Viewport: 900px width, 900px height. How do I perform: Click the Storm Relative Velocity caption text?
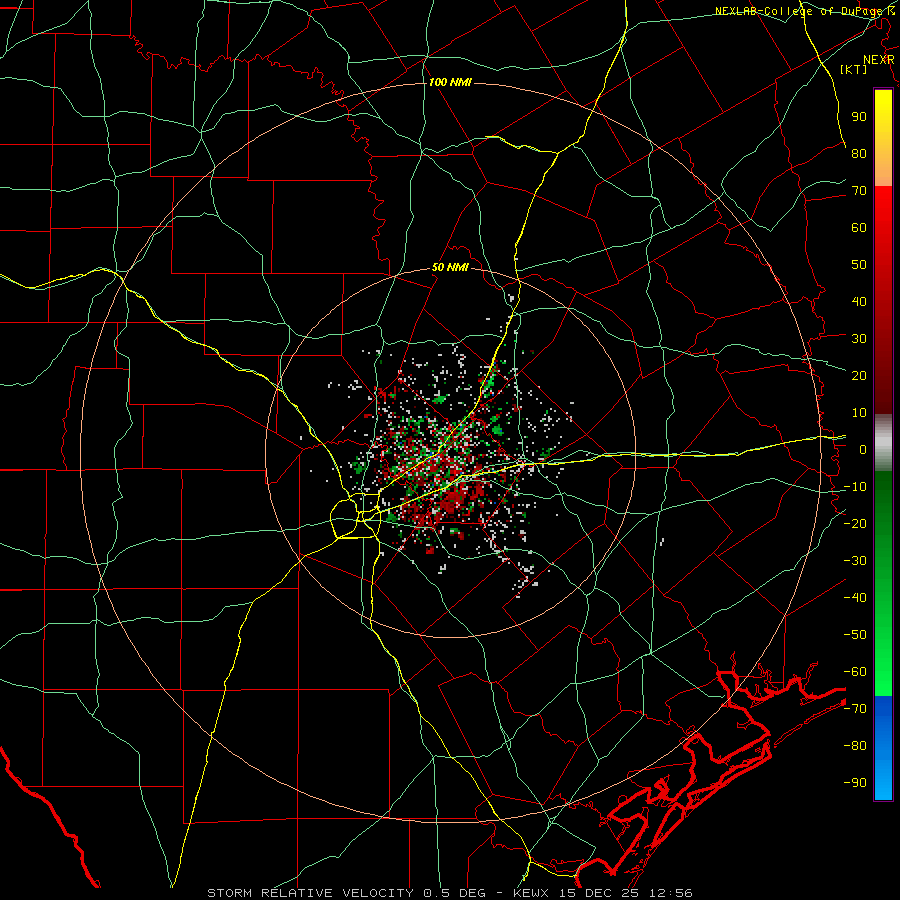tap(450, 893)
